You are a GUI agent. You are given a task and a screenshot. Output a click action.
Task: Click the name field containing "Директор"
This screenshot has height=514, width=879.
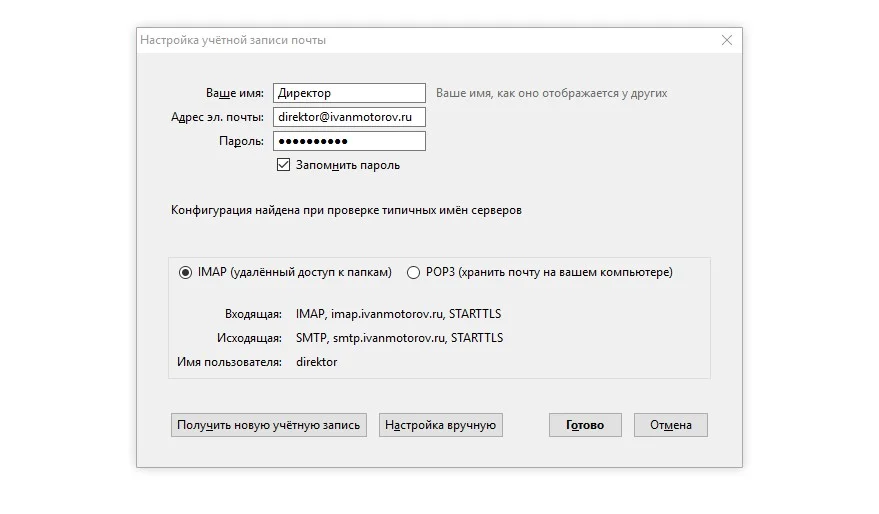point(348,93)
